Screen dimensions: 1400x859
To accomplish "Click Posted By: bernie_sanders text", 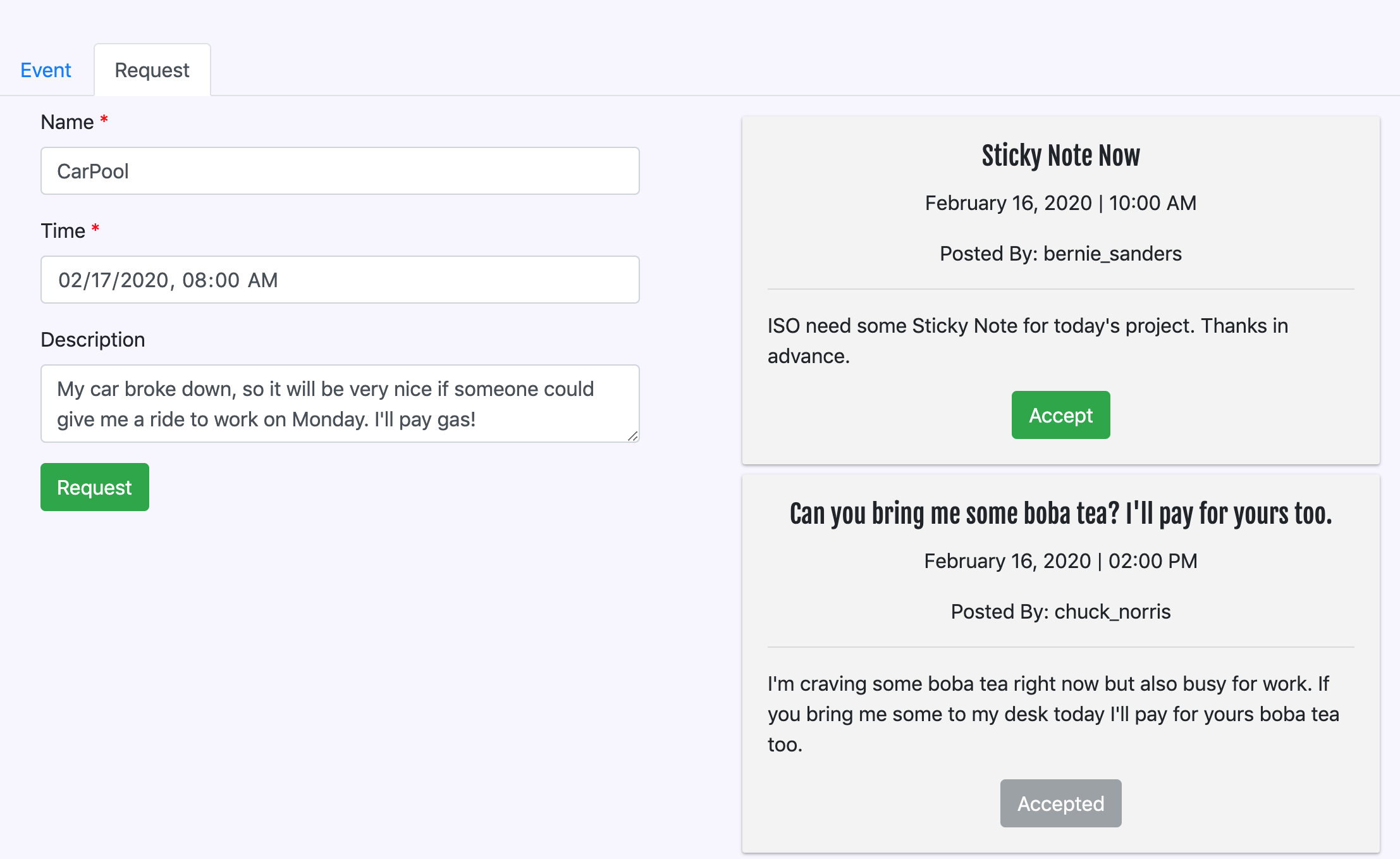I will pyautogui.click(x=1060, y=254).
